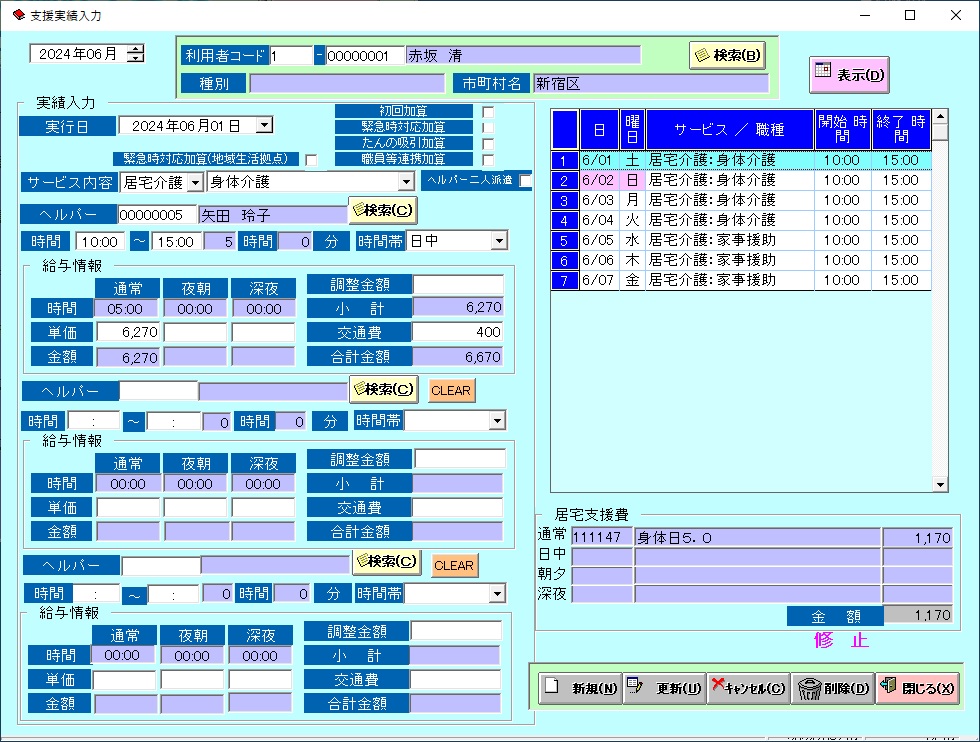Click the 開始時間 column header

[x=842, y=129]
